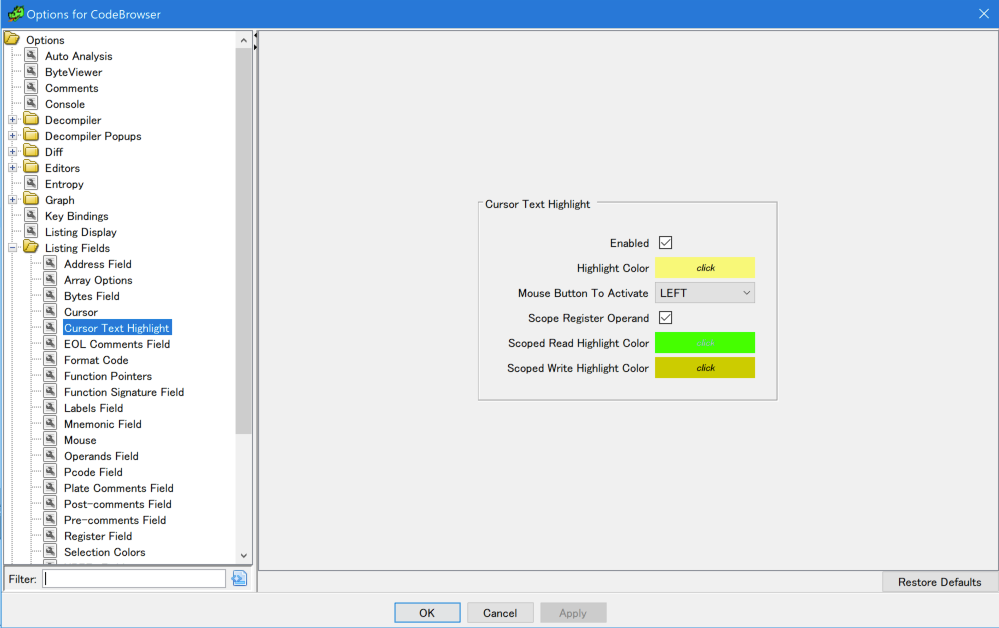Click the Address Field options icon
Image resolution: width=999 pixels, height=628 pixels.
point(50,263)
